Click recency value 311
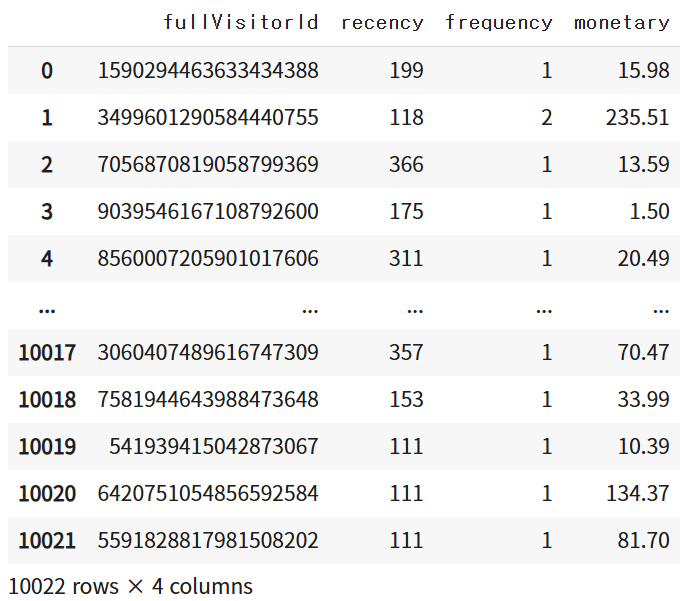This screenshot has width=695, height=601. pos(406,258)
